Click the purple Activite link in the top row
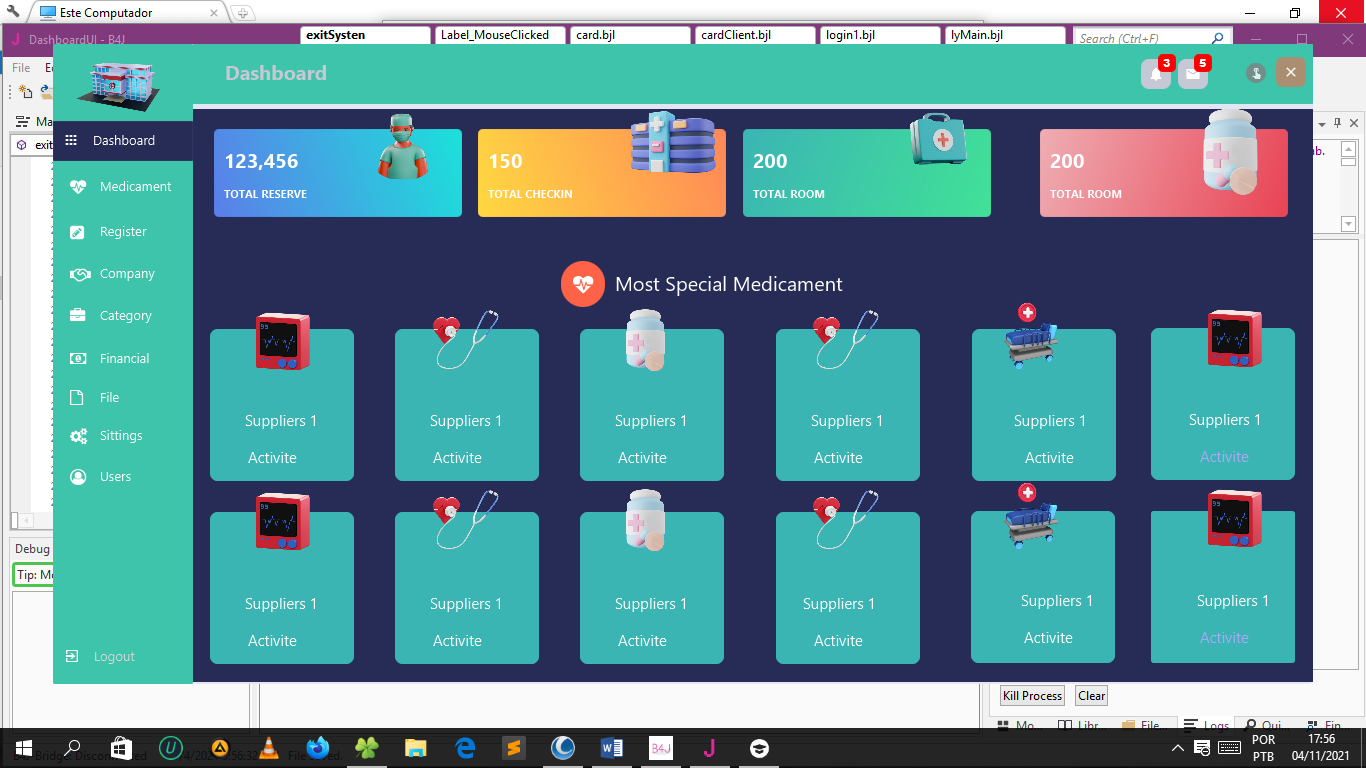This screenshot has width=1366, height=768. [1224, 457]
